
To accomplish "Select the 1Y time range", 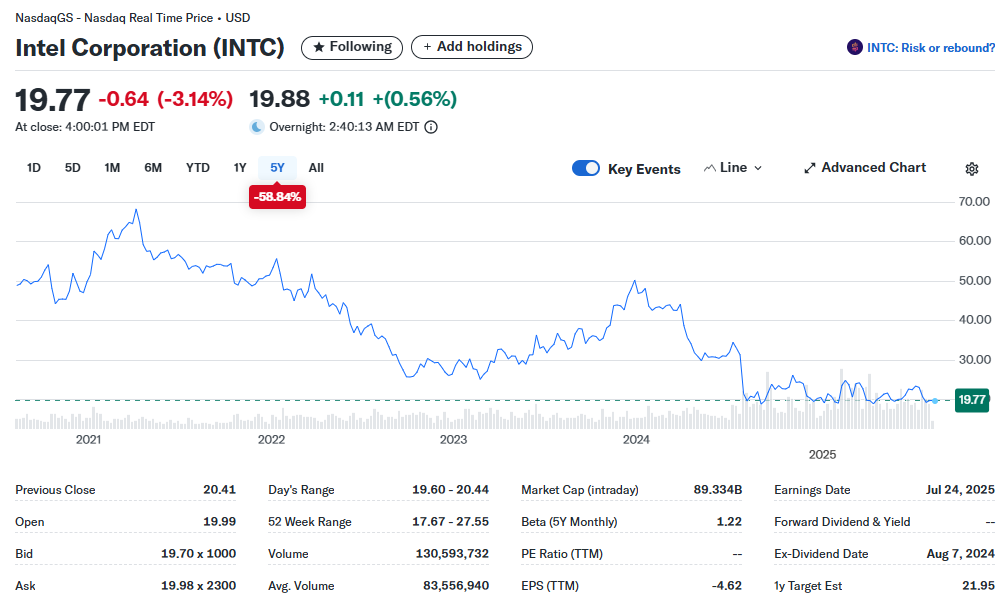I will pyautogui.click(x=240, y=168).
